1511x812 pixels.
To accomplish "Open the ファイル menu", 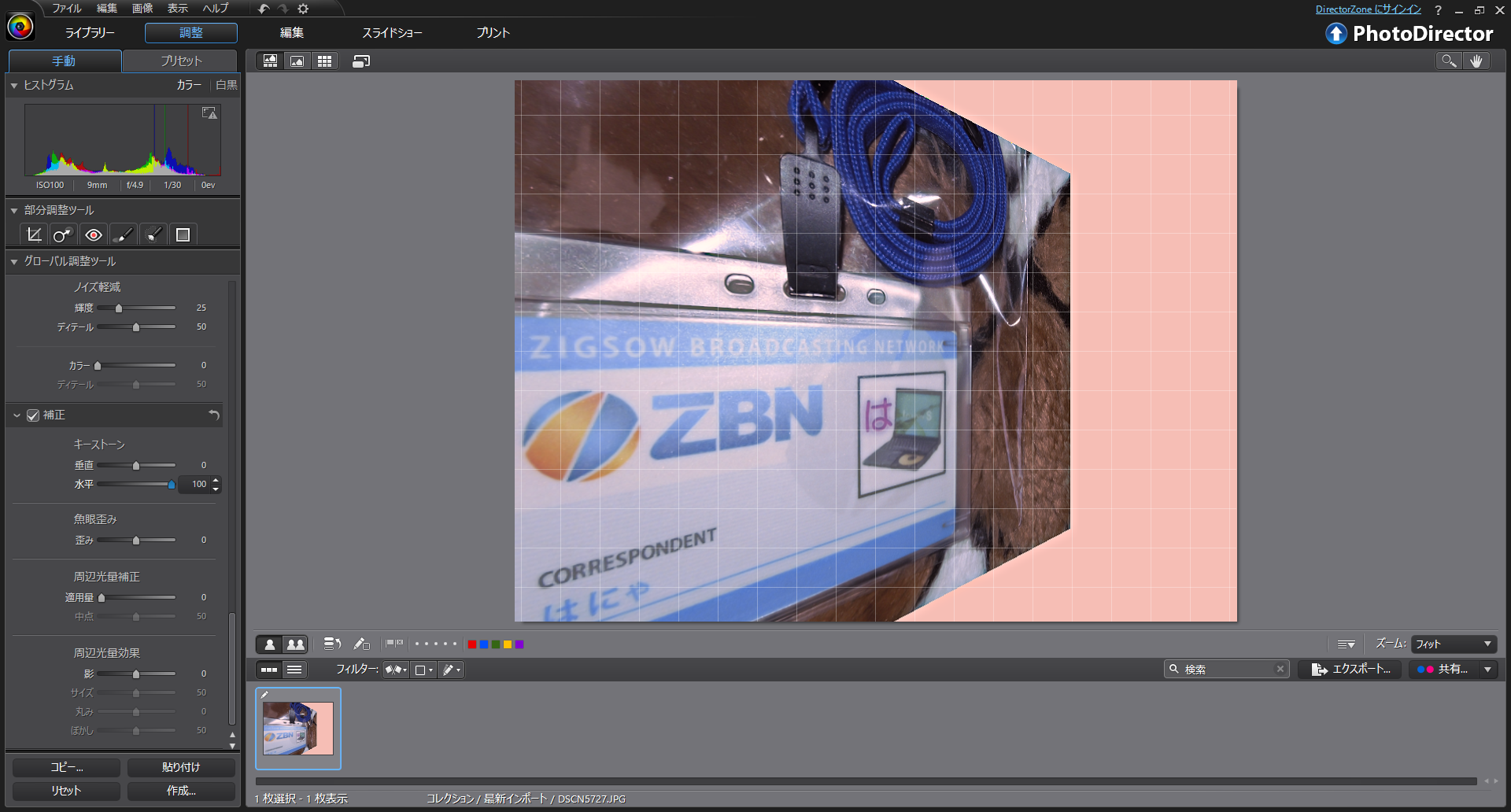I will pos(67,9).
